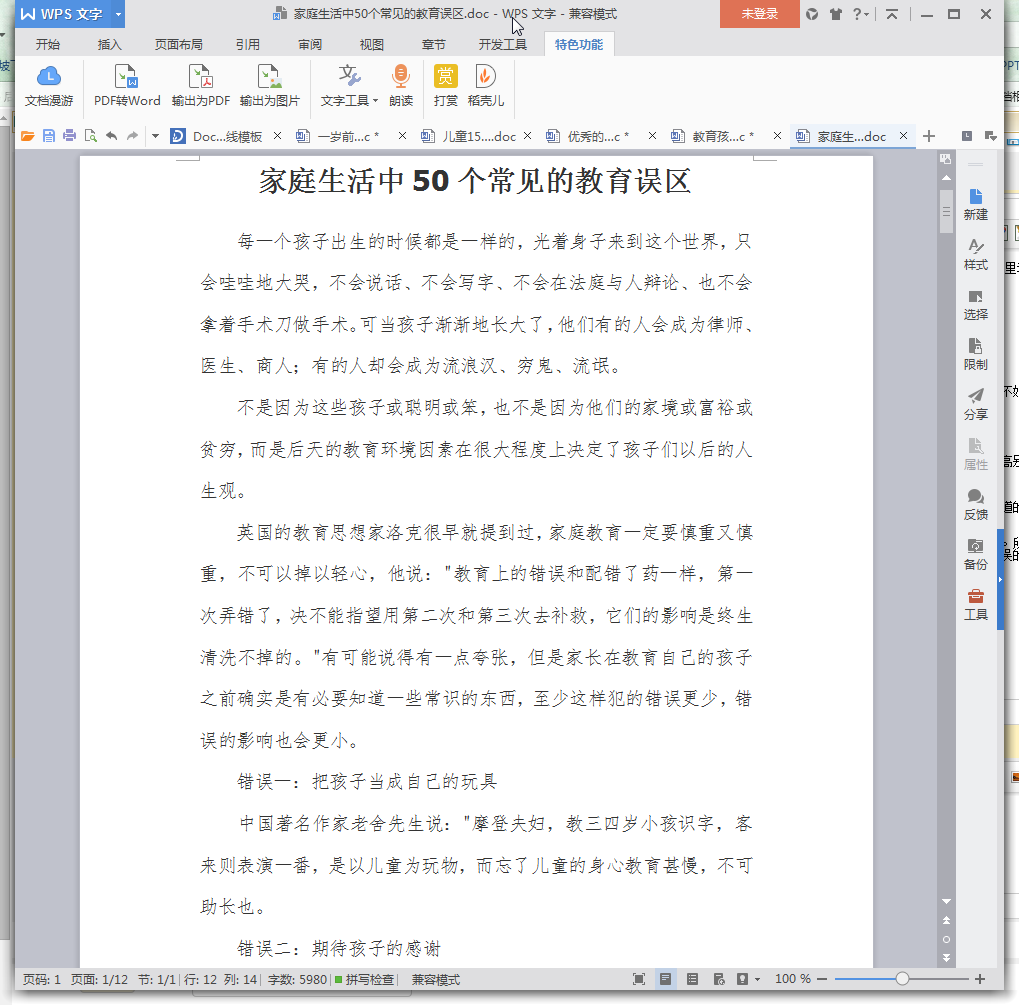Open the 文字工具 dropdown
Image resolution: width=1019 pixels, height=1005 pixels.
(349, 86)
